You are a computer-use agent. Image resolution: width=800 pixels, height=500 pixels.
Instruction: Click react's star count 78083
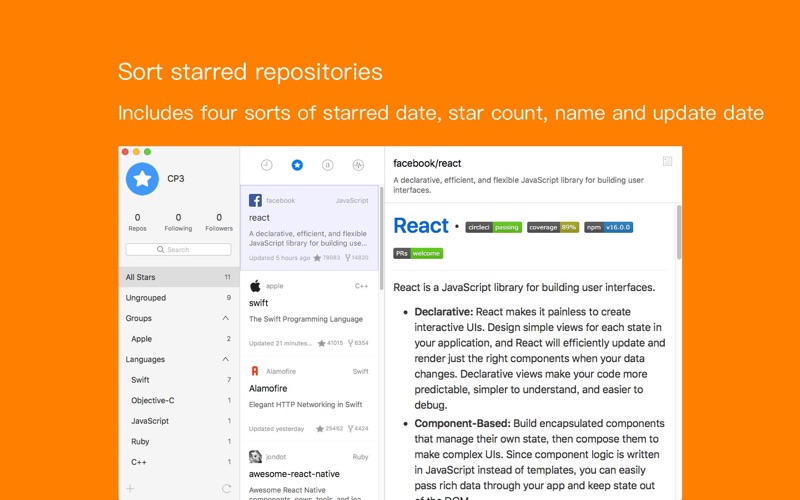pos(327,258)
